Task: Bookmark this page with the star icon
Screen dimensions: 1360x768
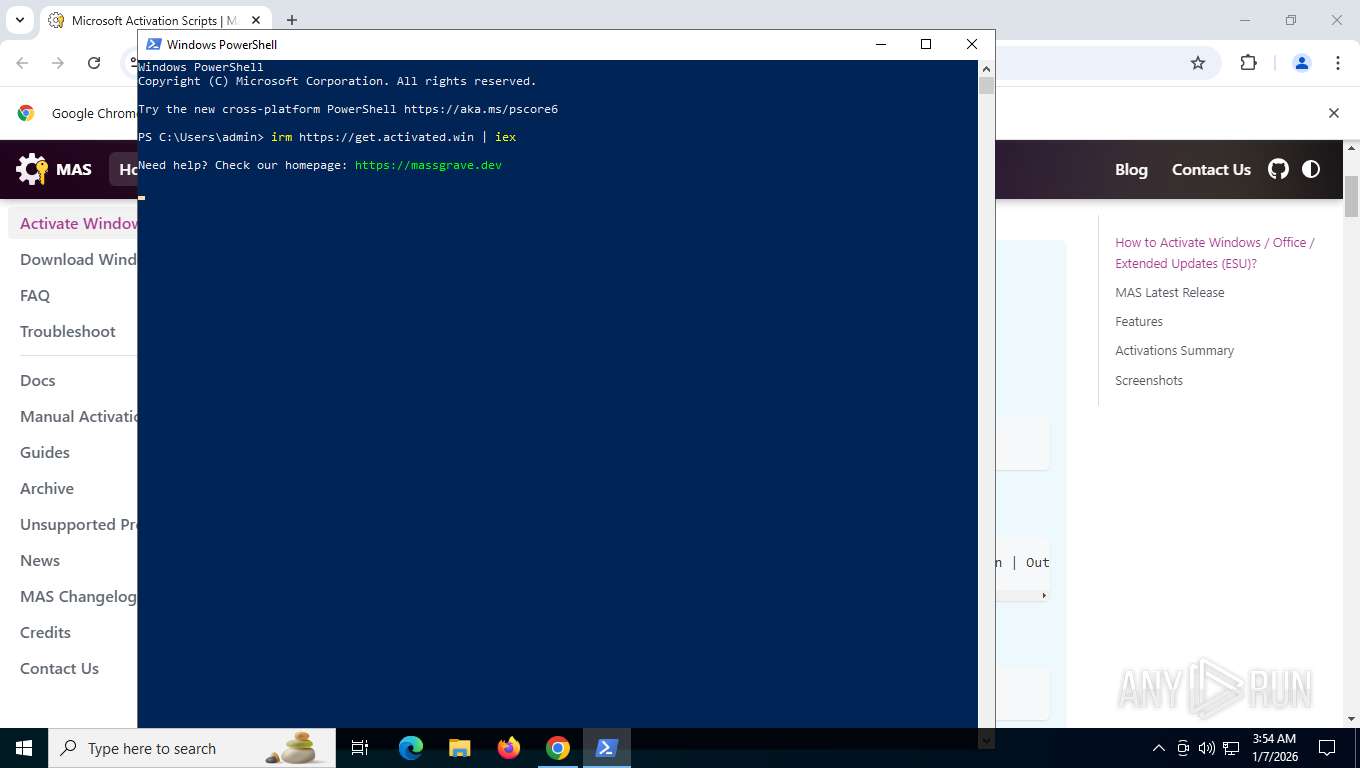Action: click(x=1198, y=63)
